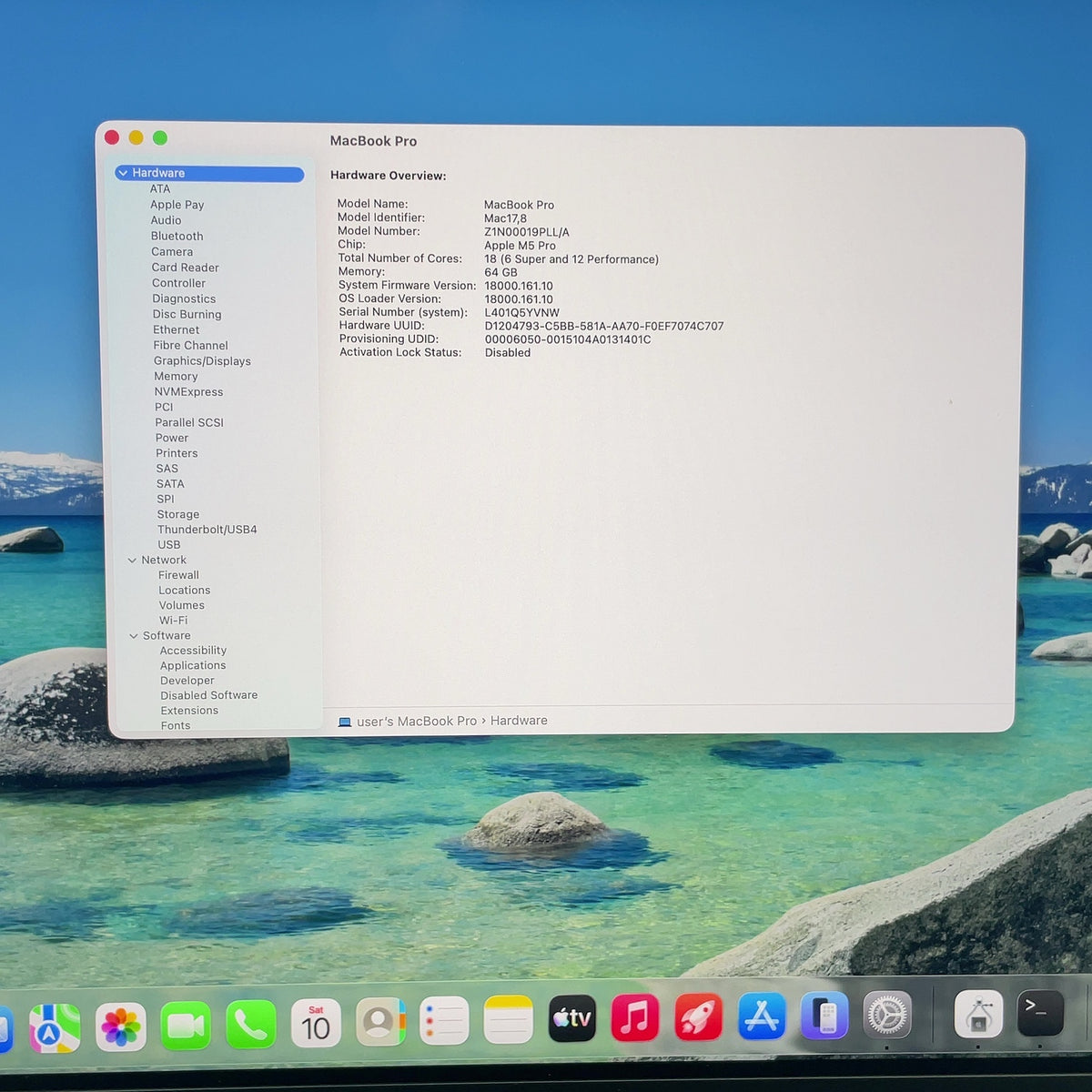This screenshot has height=1092, width=1092.
Task: Select Bluetooth in the Hardware list
Action: [177, 237]
